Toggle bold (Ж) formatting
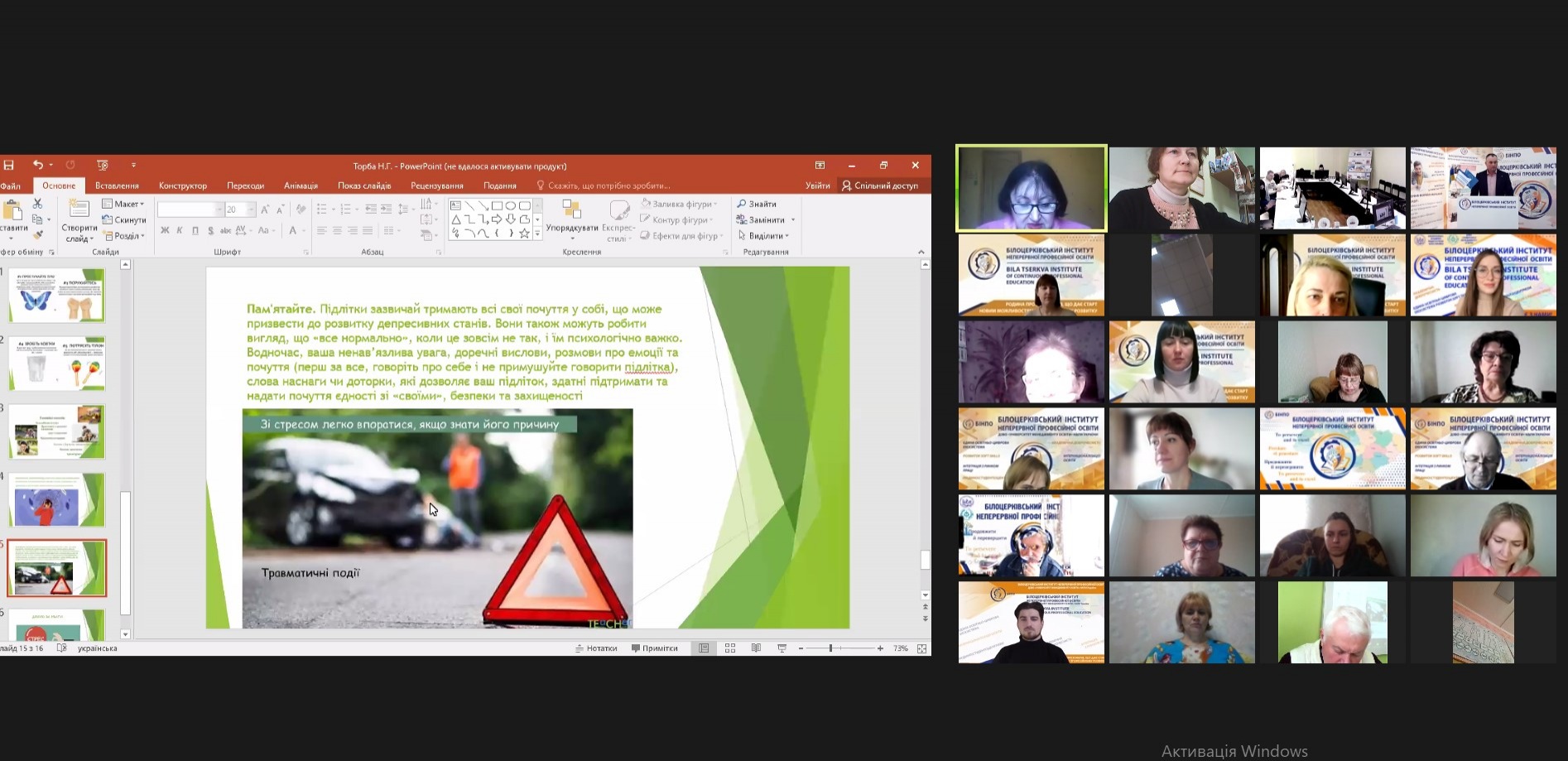This screenshot has height=761, width=1568. tap(165, 230)
